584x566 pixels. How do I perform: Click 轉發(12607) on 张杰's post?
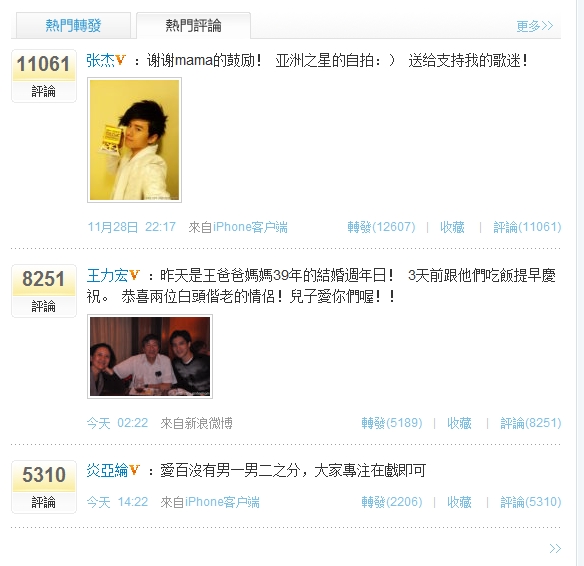pos(381,227)
